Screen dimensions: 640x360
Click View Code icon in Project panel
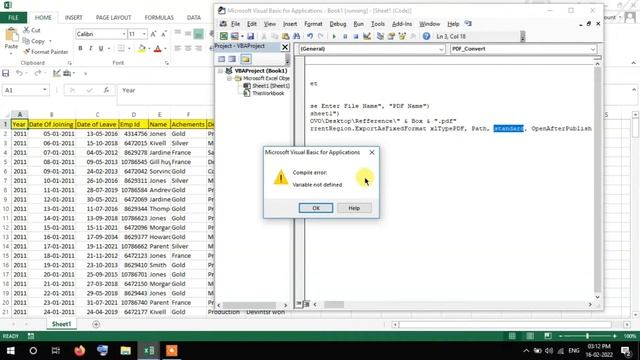tap(221, 59)
